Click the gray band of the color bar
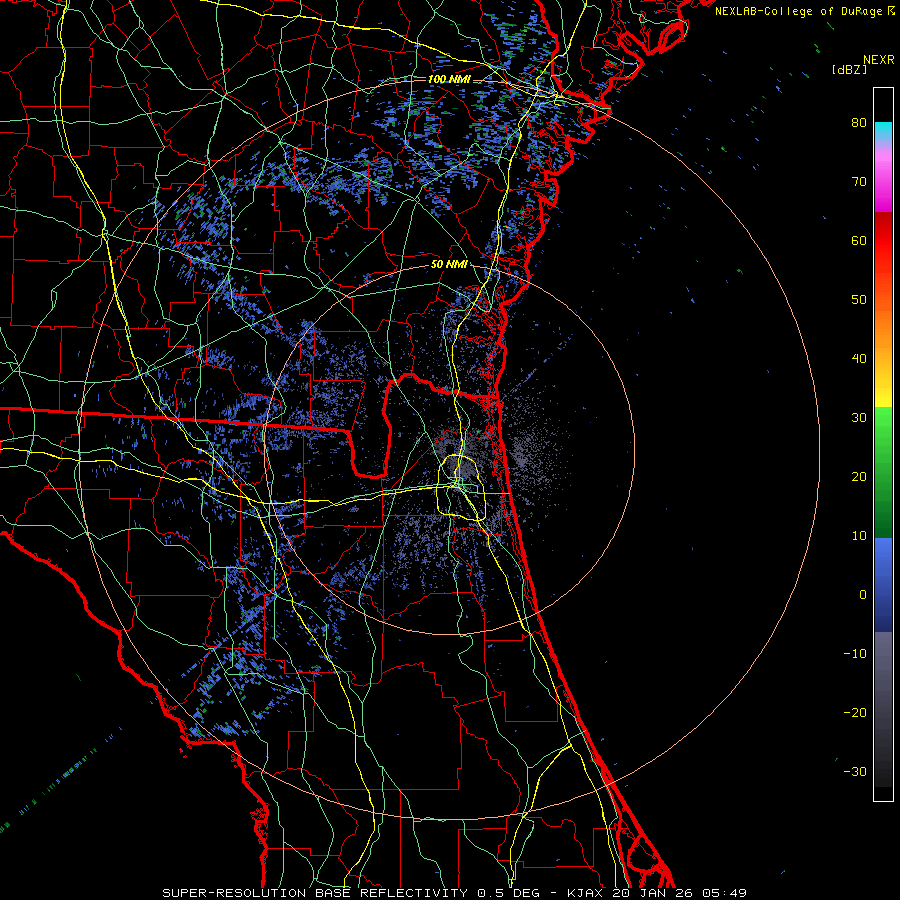Screen dimensions: 900x900 click(883, 709)
